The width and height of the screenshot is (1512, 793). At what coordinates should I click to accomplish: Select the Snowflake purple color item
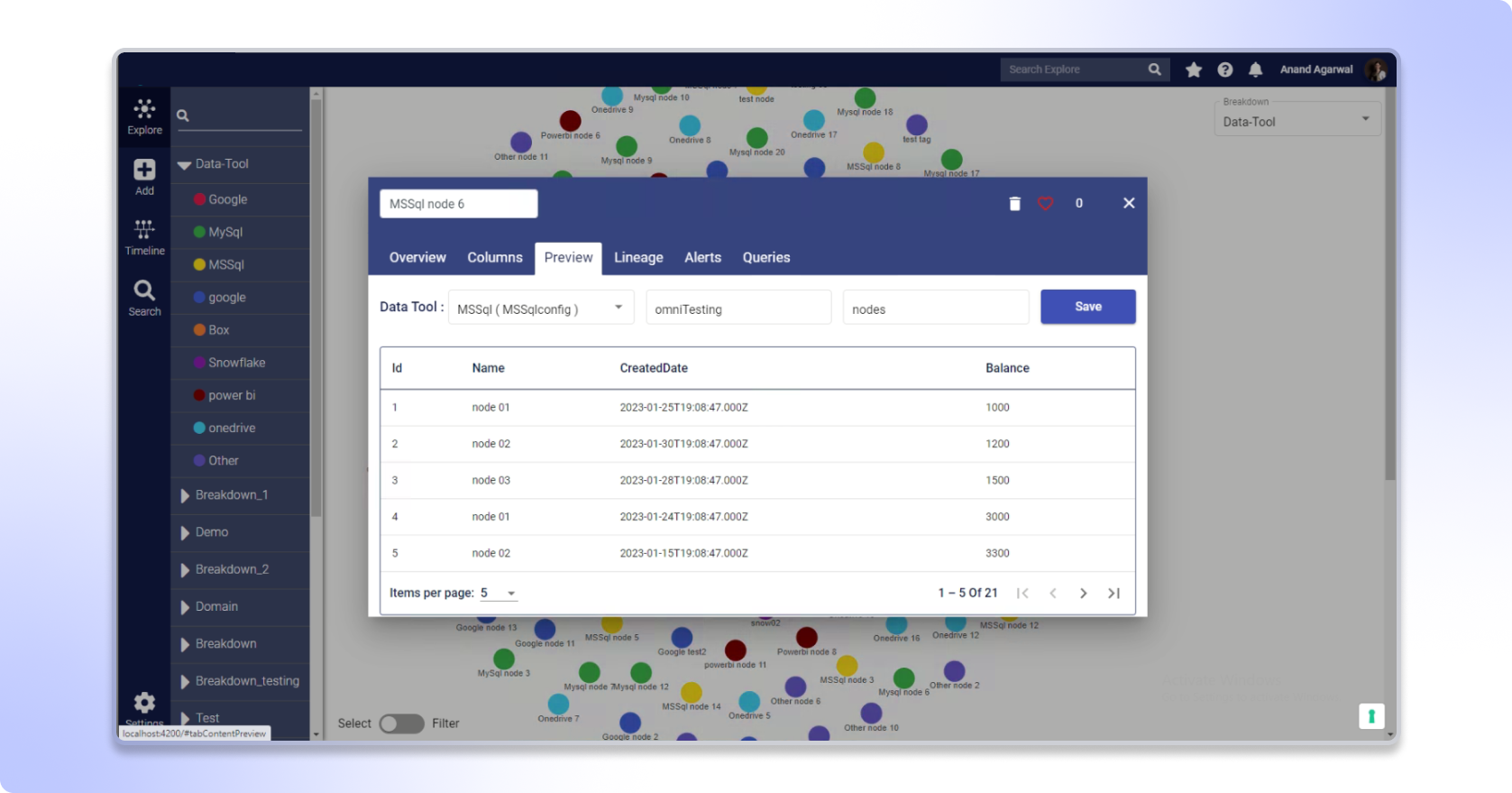(x=236, y=363)
